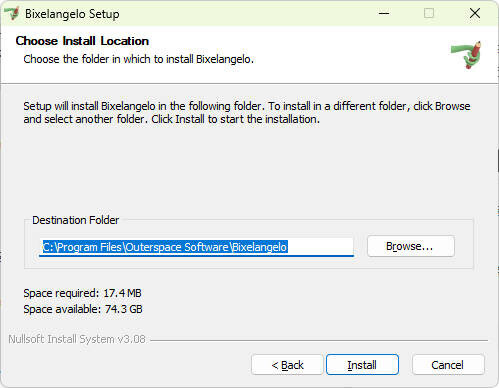Image resolution: width=499 pixels, height=388 pixels.
Task: Select the 'Space available: 74.3 GB' text
Action: [83, 309]
